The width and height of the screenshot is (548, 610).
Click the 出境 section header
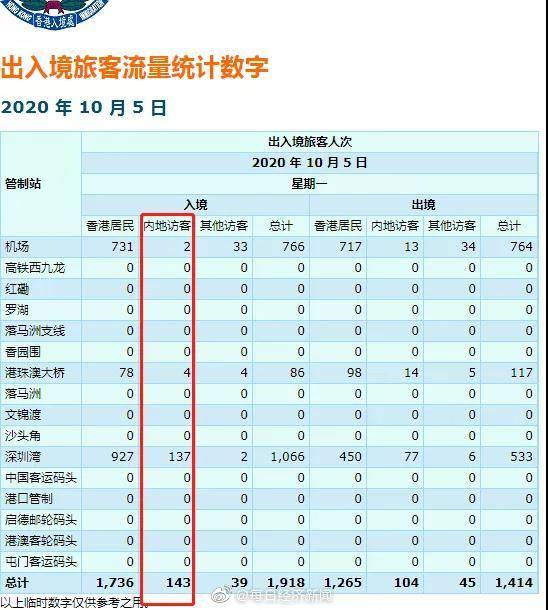point(423,205)
